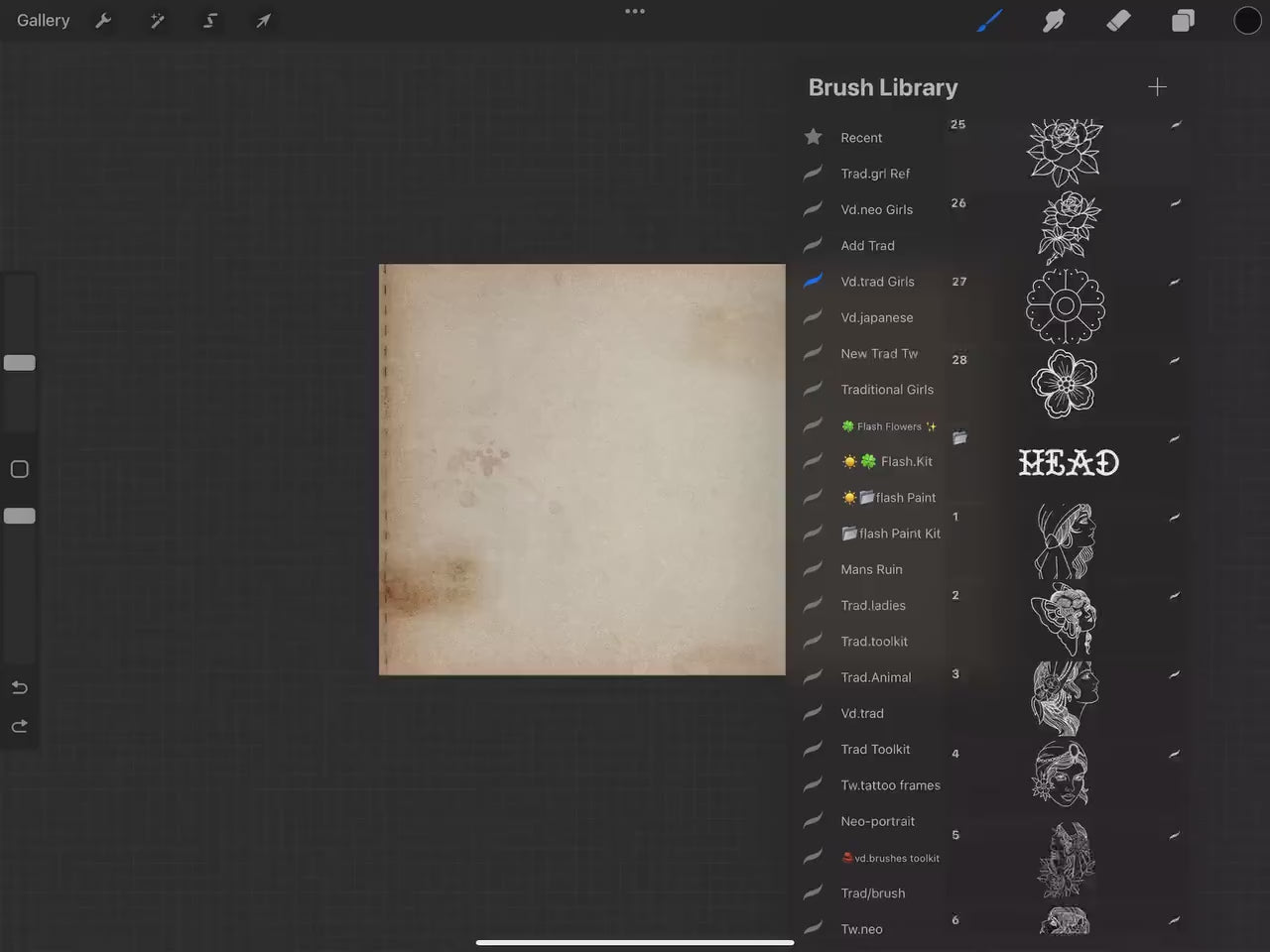This screenshot has width=1270, height=952.
Task: Choose girl head brush number 1
Action: 1066,541
